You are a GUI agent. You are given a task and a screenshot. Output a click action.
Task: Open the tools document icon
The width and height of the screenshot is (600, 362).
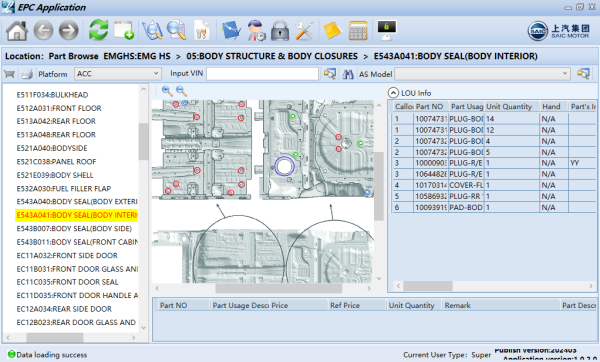point(202,30)
